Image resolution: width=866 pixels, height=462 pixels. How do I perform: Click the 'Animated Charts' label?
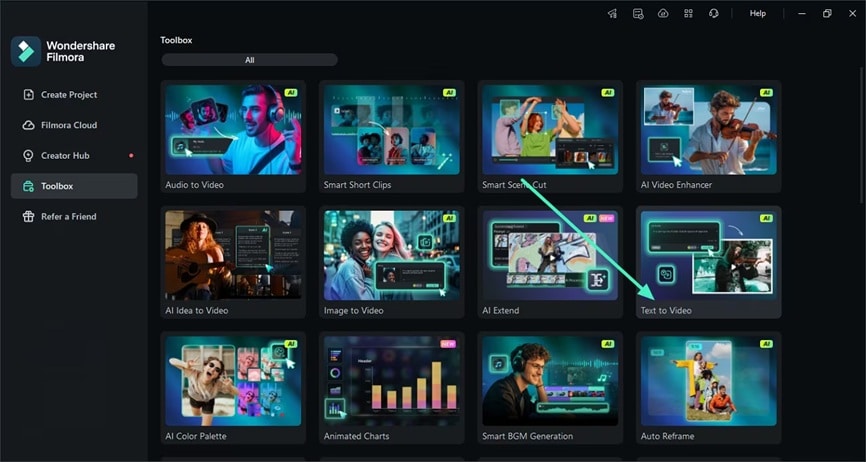point(356,436)
